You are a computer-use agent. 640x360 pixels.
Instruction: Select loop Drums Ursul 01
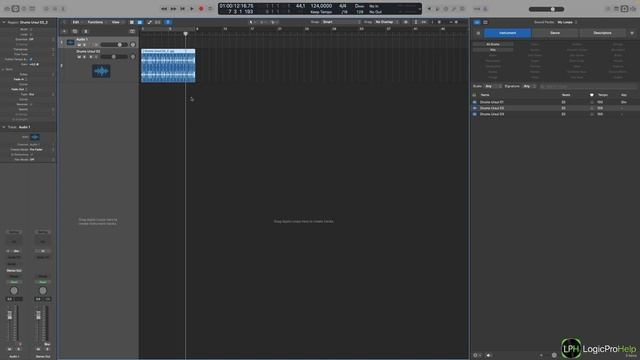pyautogui.click(x=555, y=102)
